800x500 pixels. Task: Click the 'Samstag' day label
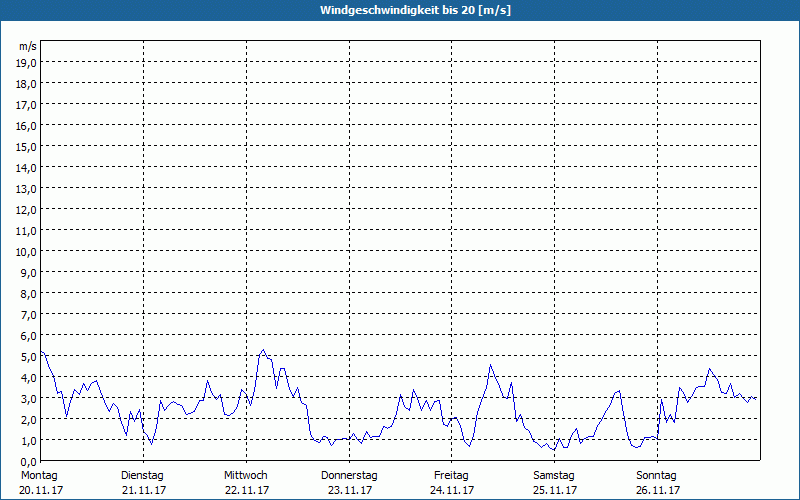[554, 476]
